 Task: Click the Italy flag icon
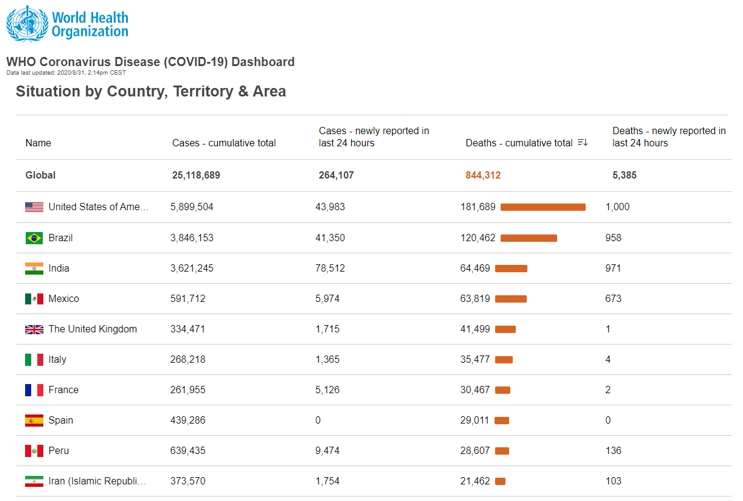34,360
